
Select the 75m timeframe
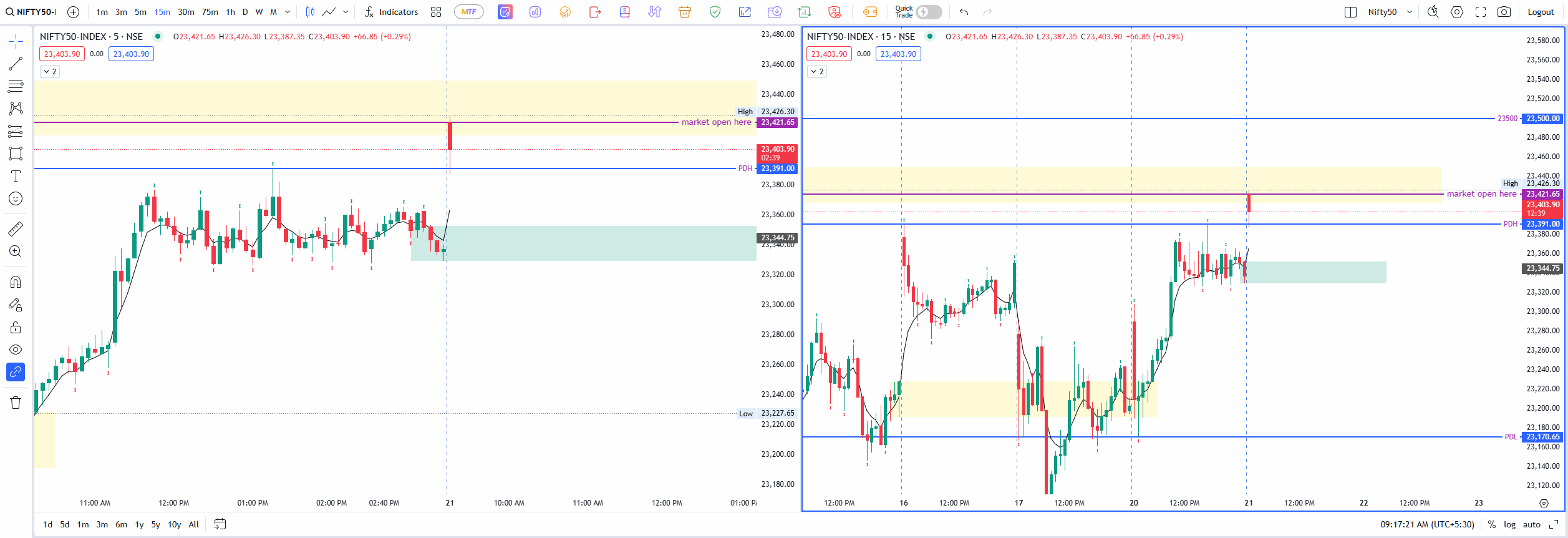point(210,12)
